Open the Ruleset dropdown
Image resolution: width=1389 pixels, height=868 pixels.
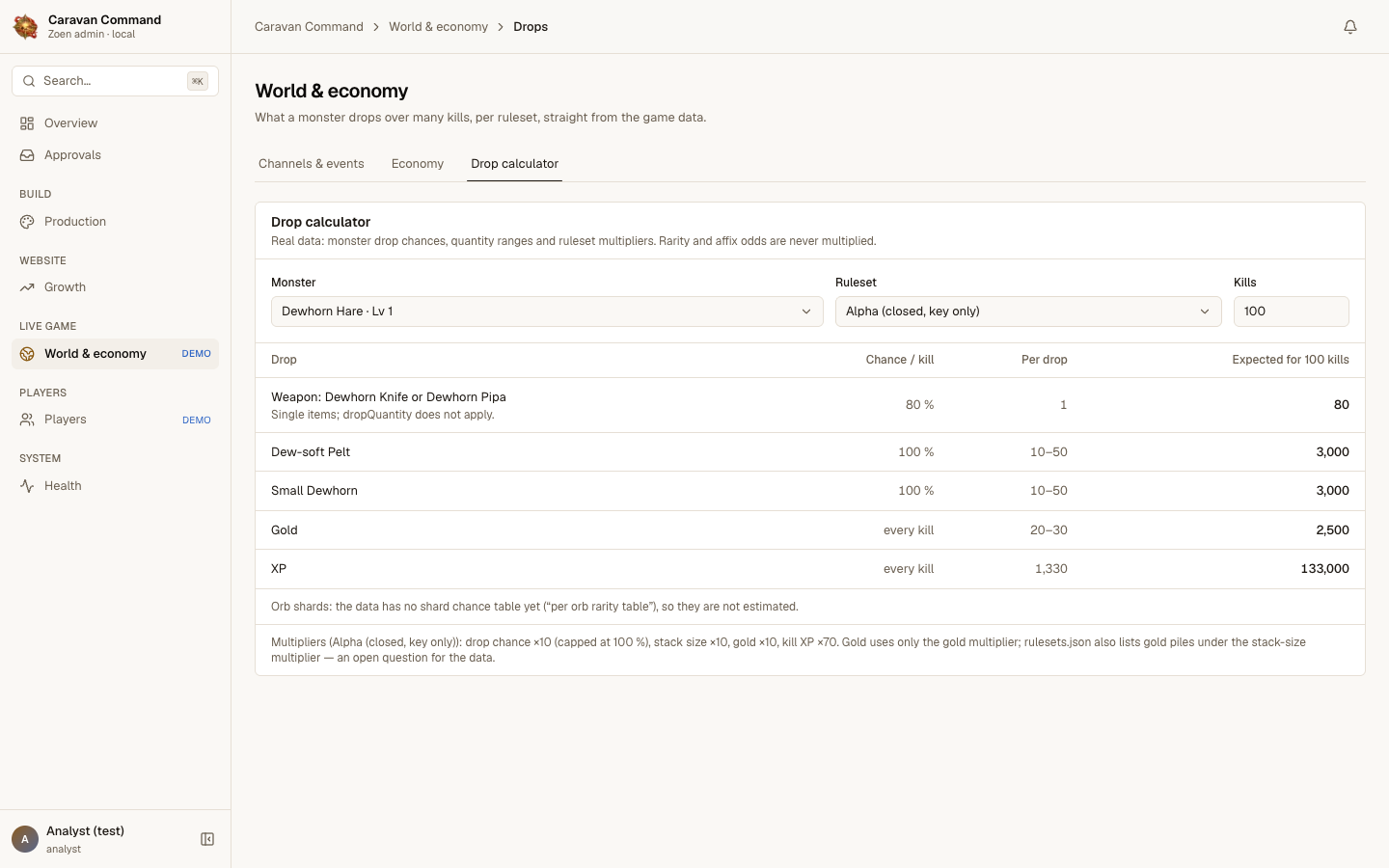coord(1028,312)
